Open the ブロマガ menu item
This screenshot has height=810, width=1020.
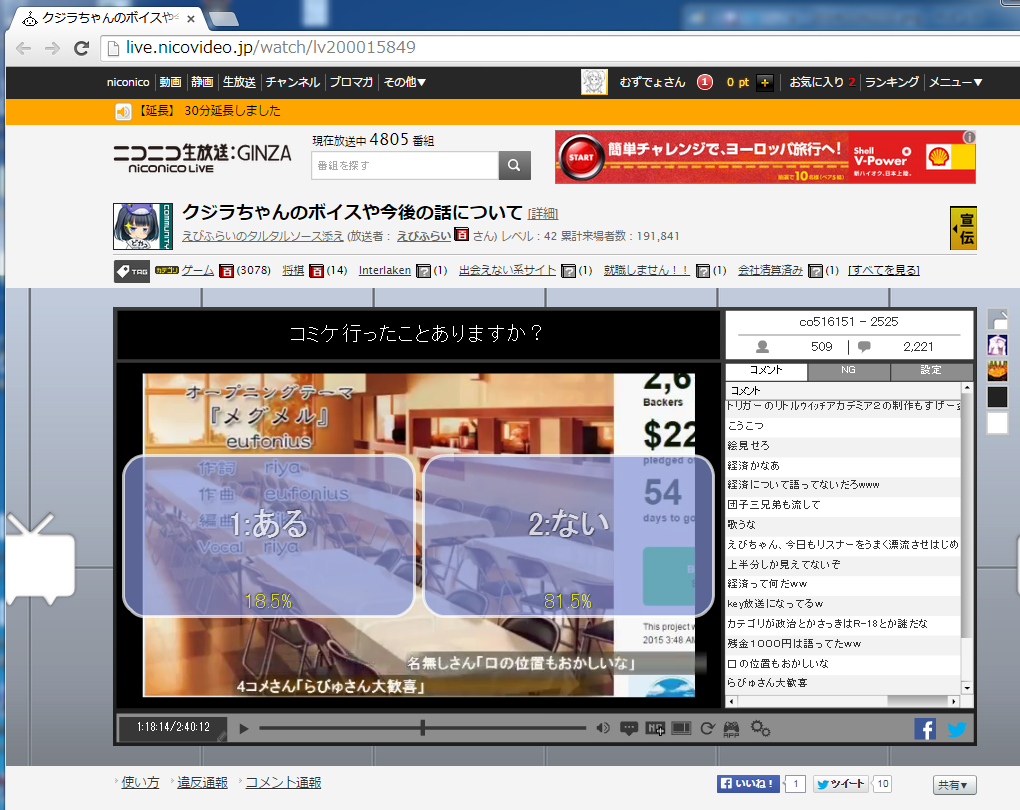(x=351, y=82)
